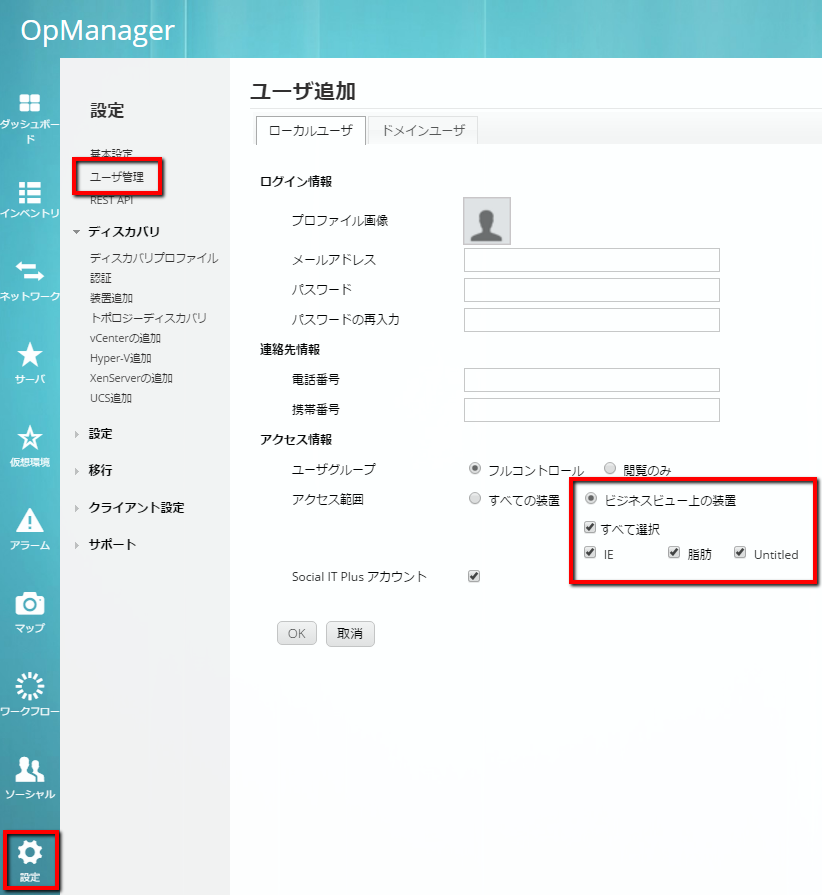822x895 pixels.
Task: Open the Virtual environment (仮想環境) icon
Action: tap(30, 438)
